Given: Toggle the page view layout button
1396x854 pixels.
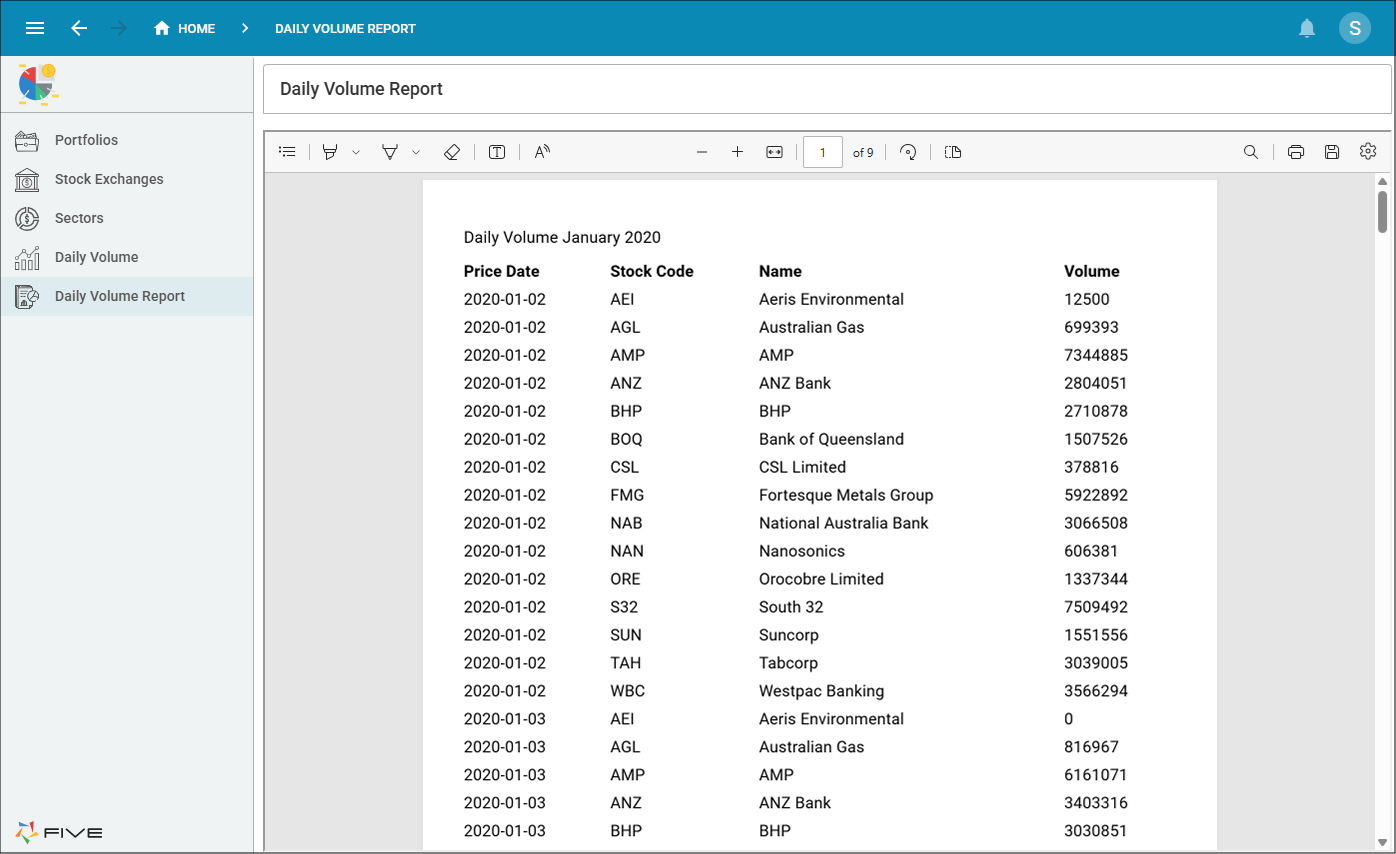Looking at the screenshot, I should pos(953,152).
